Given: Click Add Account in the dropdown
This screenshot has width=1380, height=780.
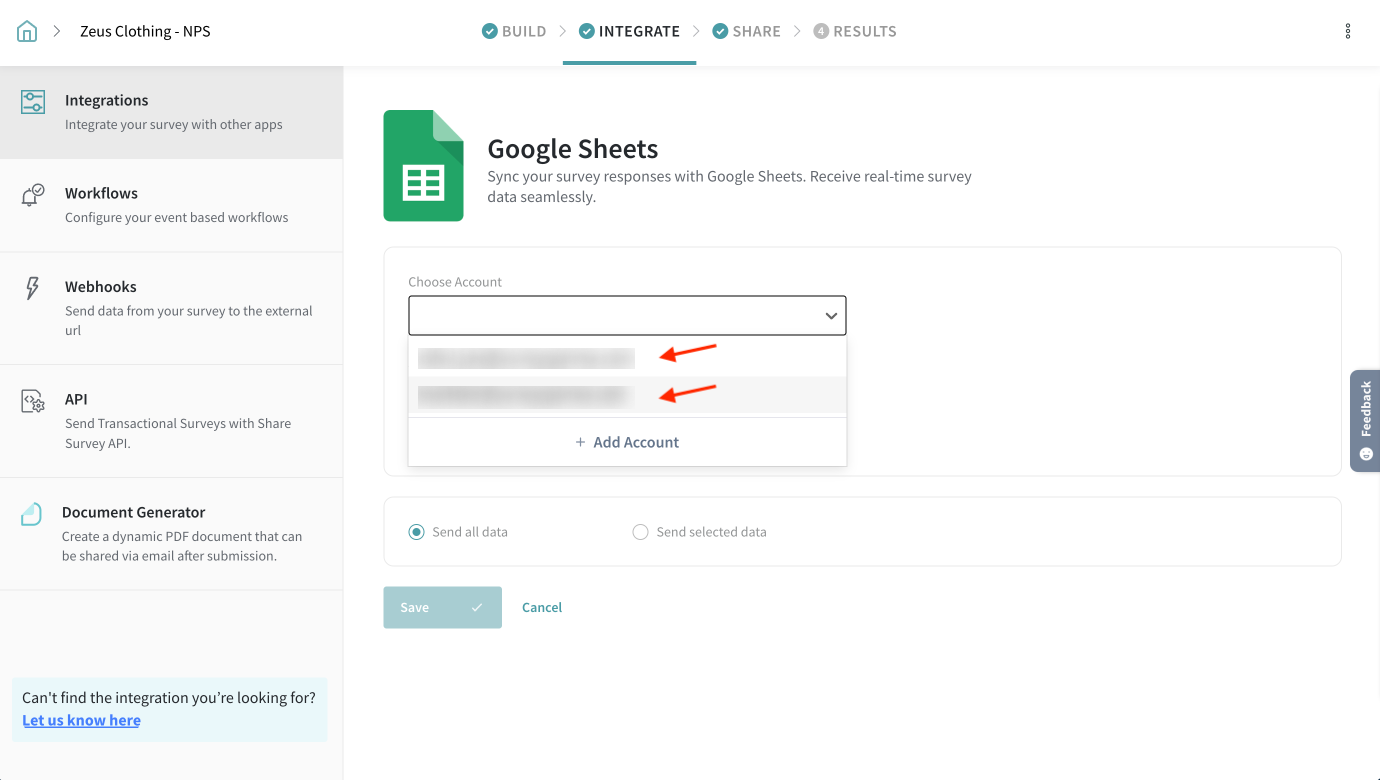Looking at the screenshot, I should pos(627,442).
